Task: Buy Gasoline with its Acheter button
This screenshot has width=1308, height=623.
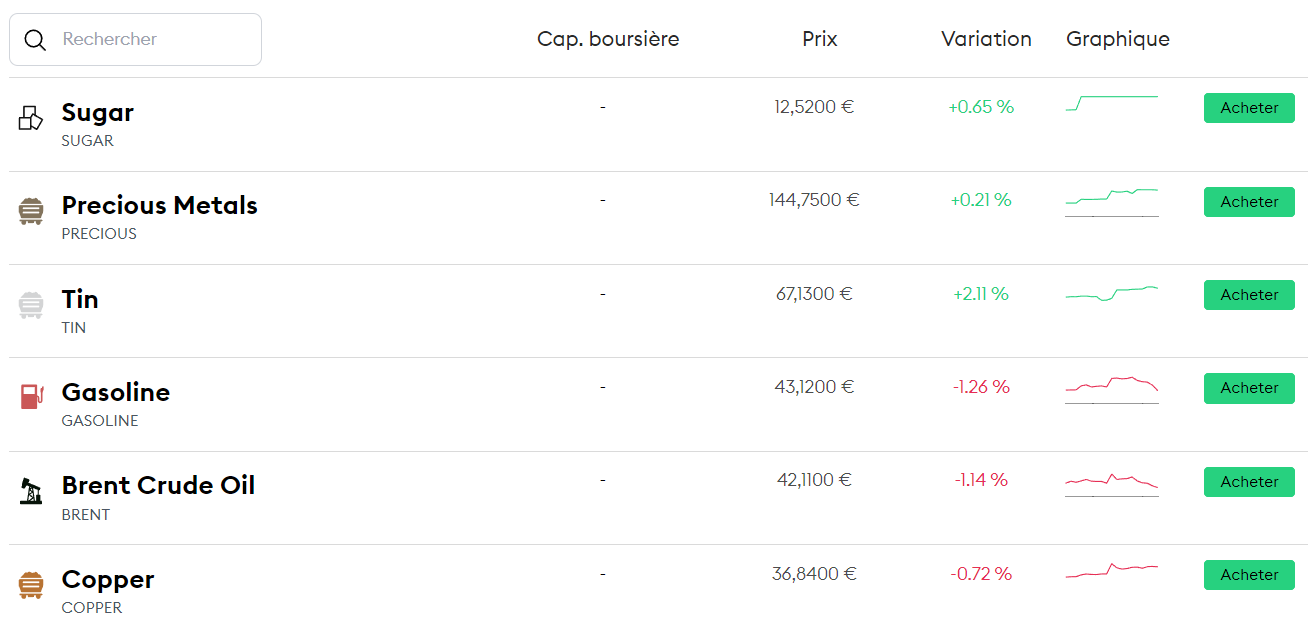Action: pos(1249,388)
